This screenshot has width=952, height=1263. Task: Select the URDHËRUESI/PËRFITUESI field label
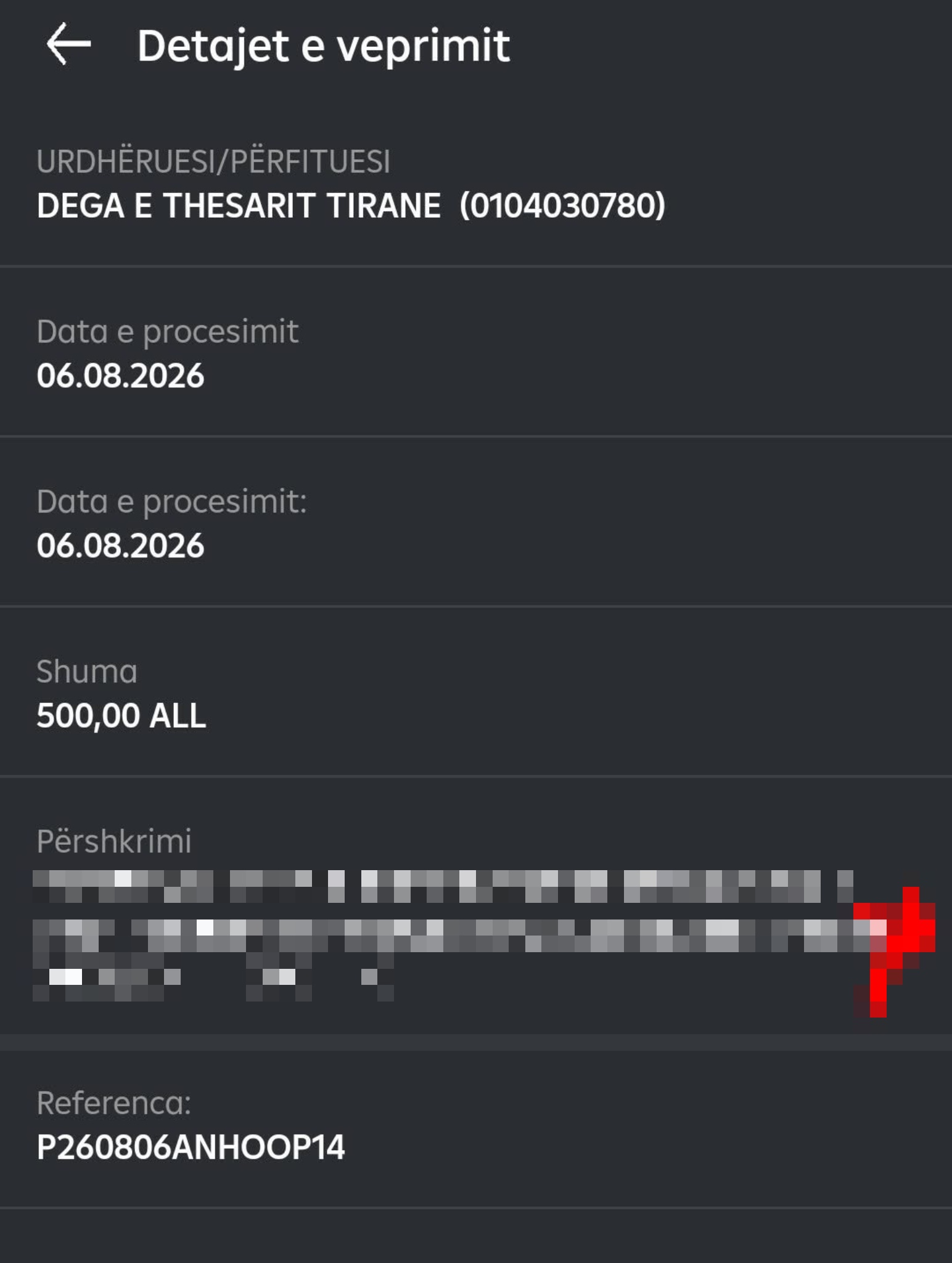point(213,162)
